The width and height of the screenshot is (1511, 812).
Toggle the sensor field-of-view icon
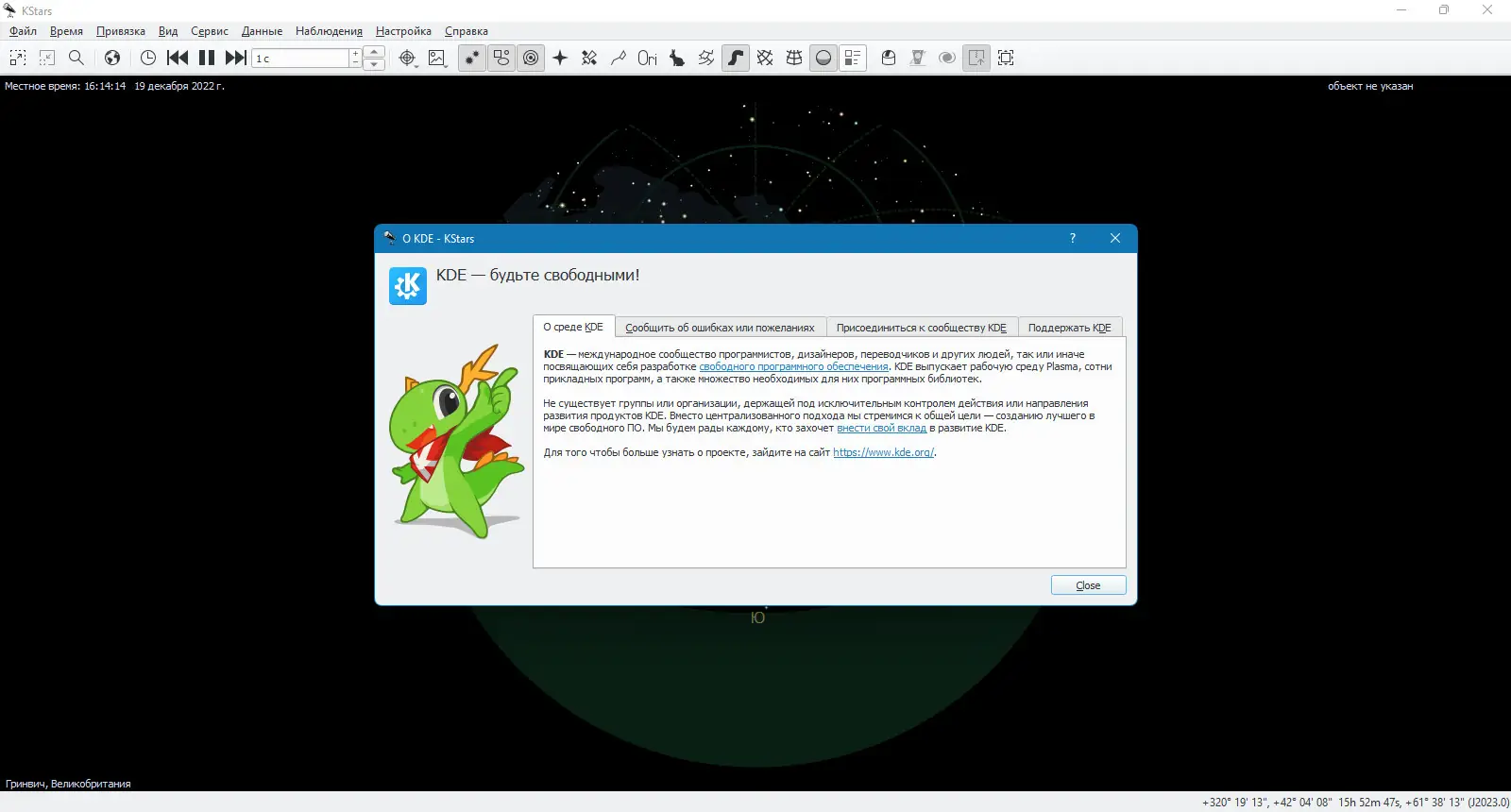tap(976, 58)
